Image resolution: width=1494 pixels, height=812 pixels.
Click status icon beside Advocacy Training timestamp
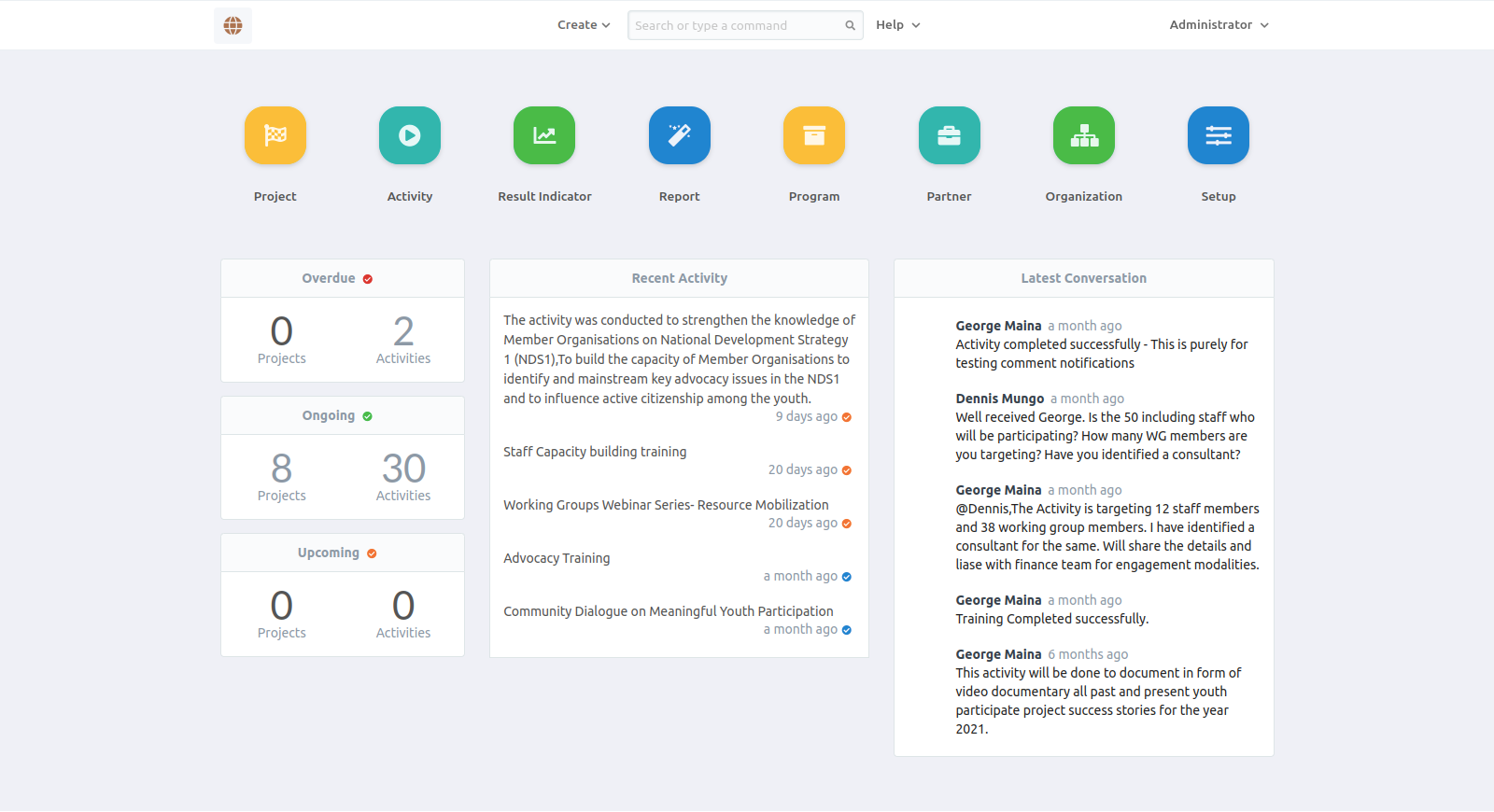pyautogui.click(x=847, y=577)
